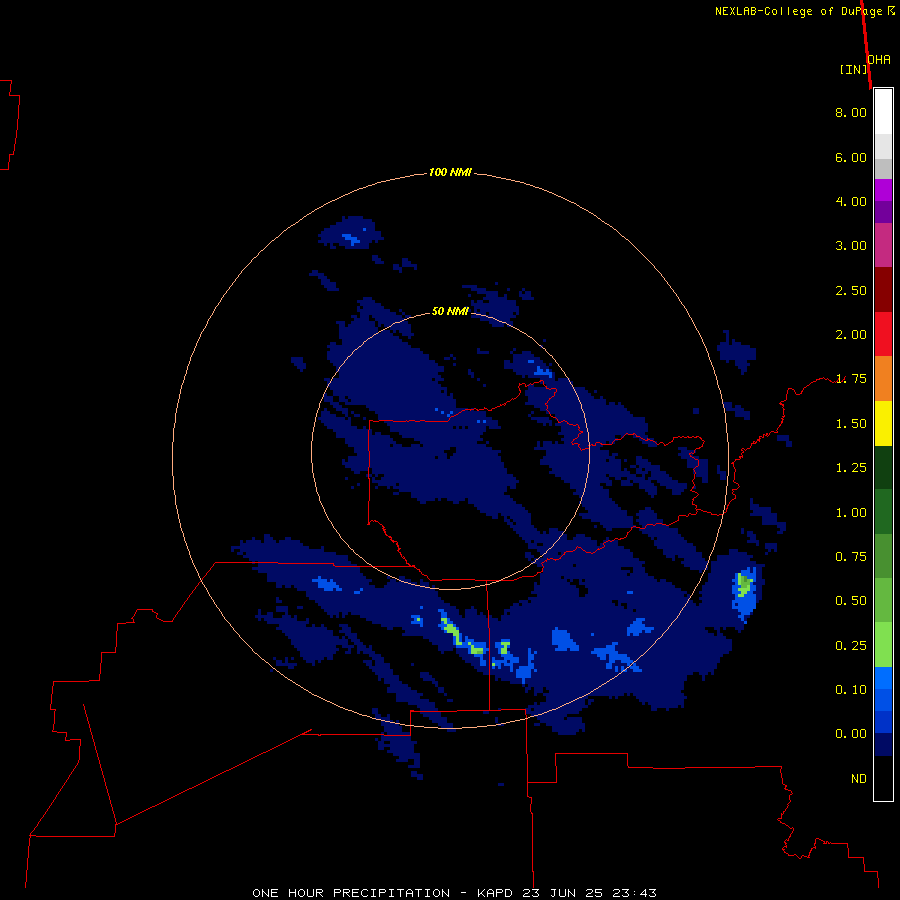Click the 2.00 legend value
This screenshot has width=900, height=900.
click(x=851, y=335)
